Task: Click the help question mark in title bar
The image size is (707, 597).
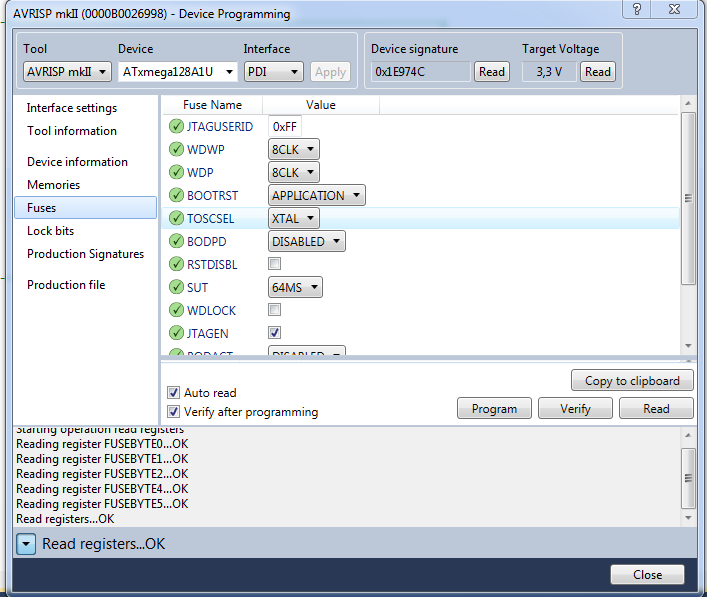Action: click(x=637, y=9)
